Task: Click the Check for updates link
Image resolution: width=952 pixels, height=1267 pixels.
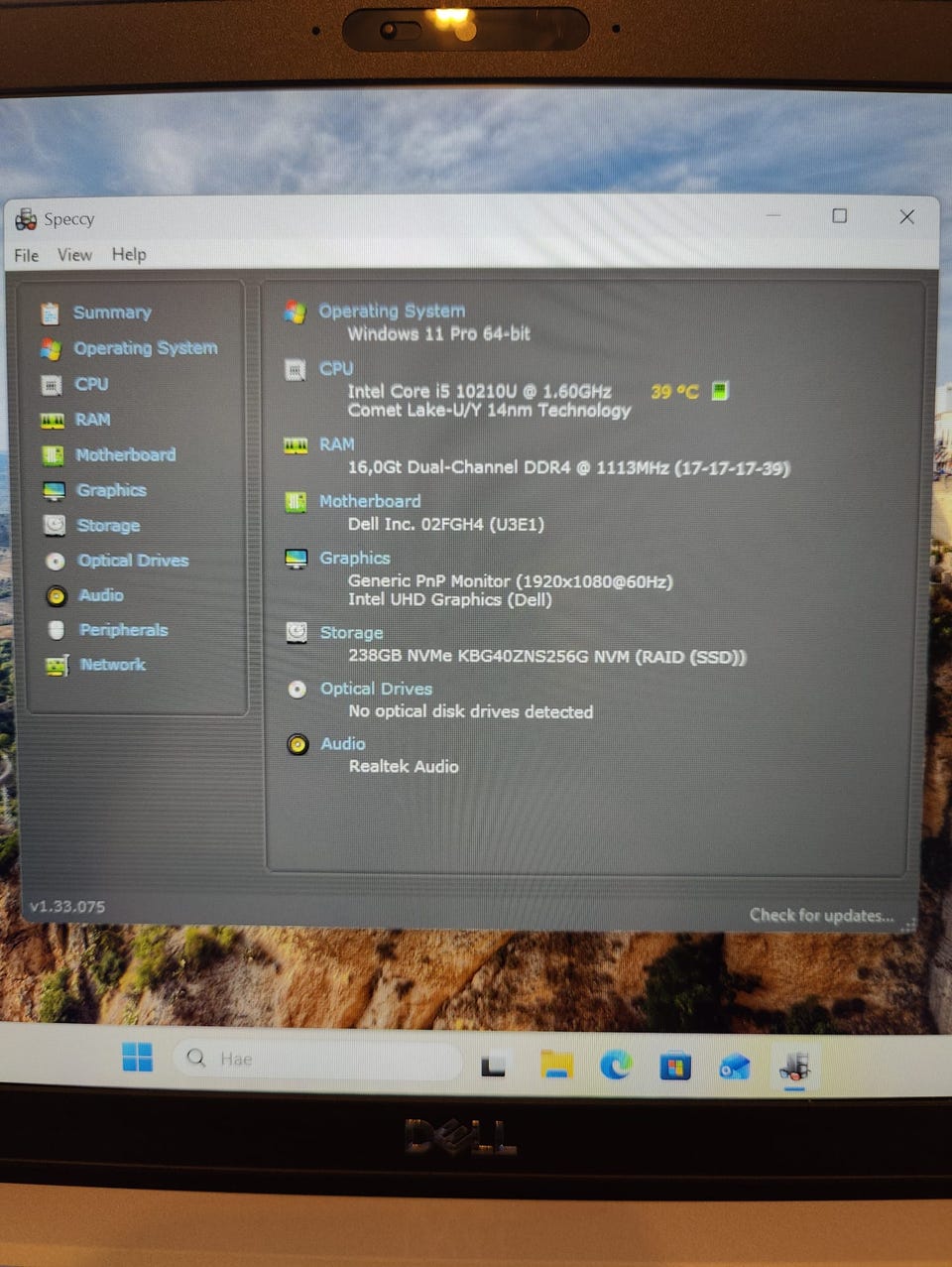Action: click(x=821, y=915)
